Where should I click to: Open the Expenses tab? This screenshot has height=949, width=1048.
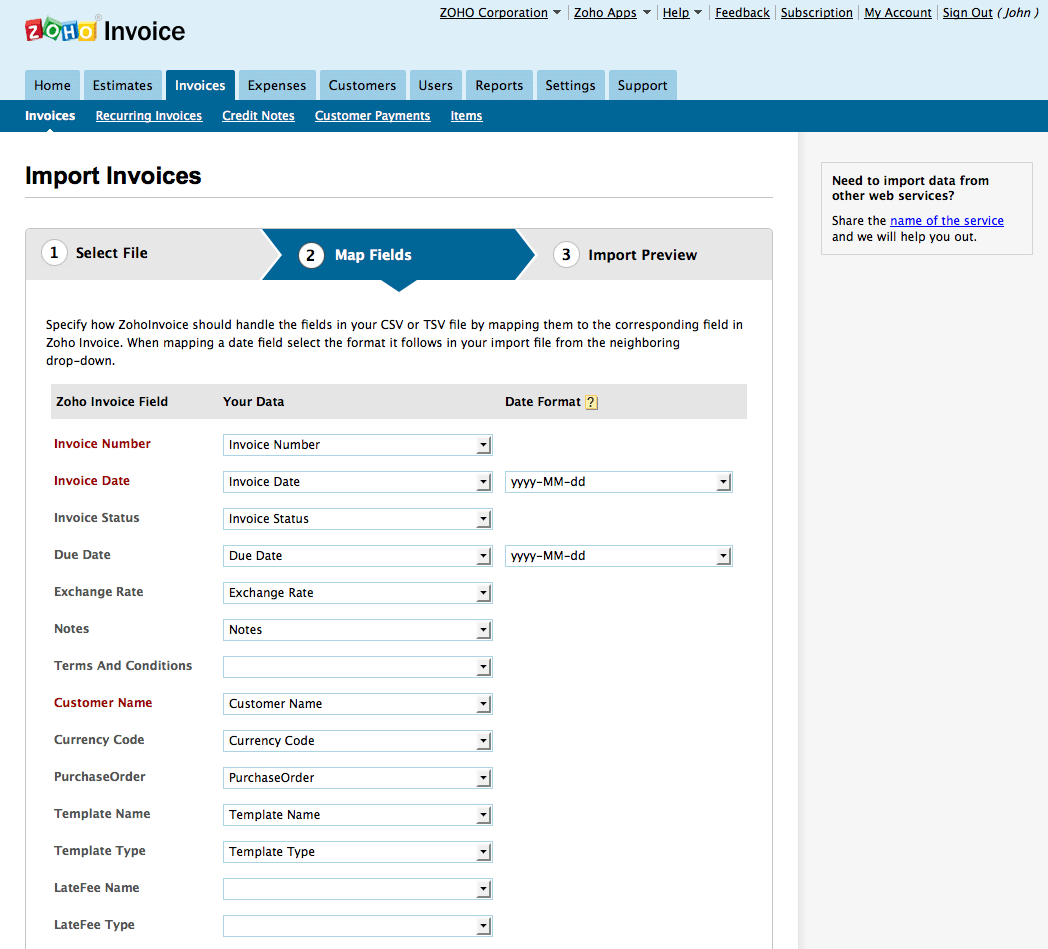click(276, 85)
